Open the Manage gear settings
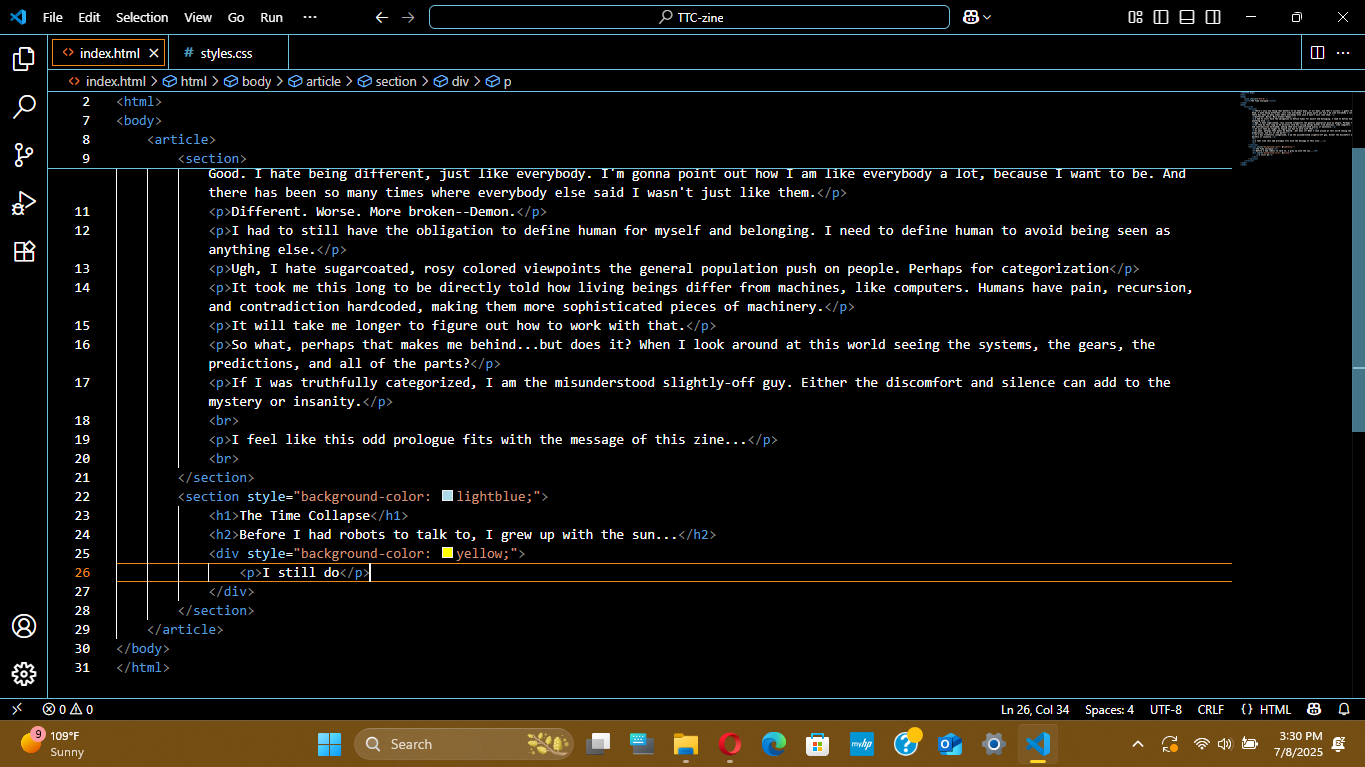This screenshot has height=767, width=1365. coord(24,674)
